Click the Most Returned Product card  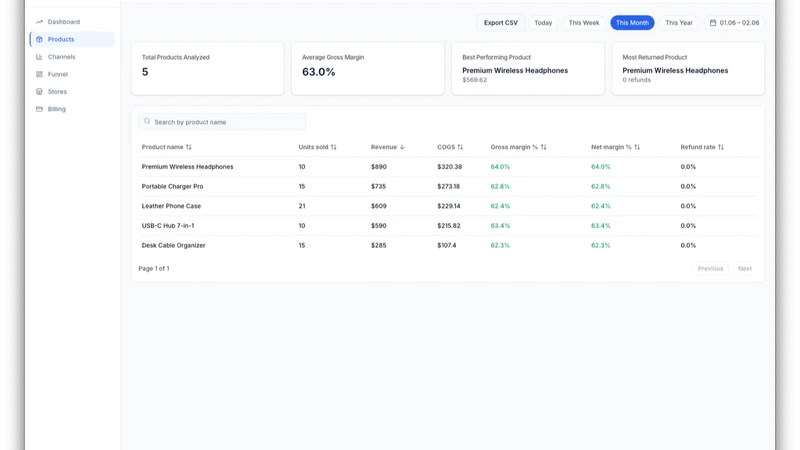pos(688,68)
